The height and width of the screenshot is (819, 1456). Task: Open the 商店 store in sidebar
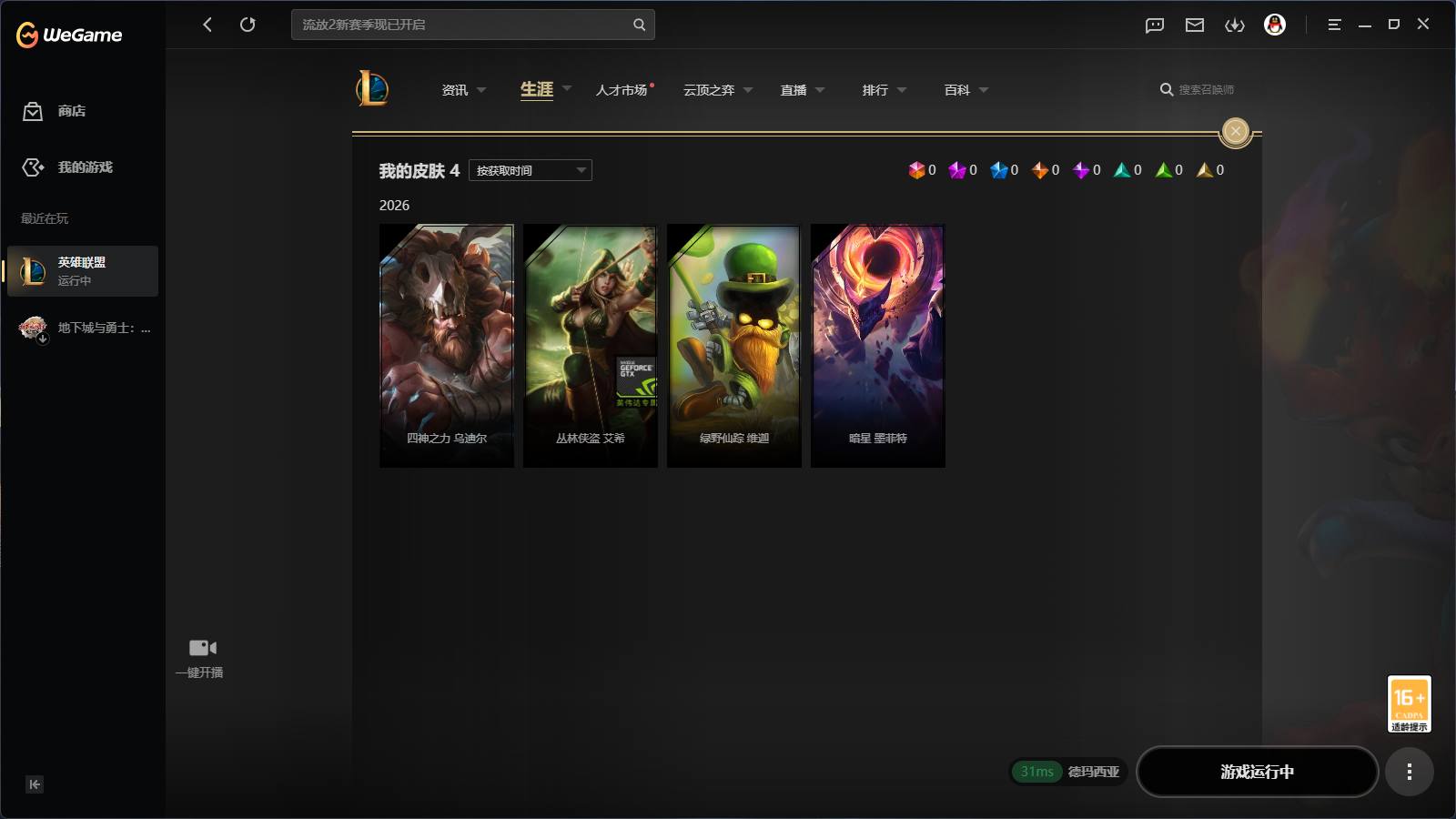pyautogui.click(x=55, y=111)
